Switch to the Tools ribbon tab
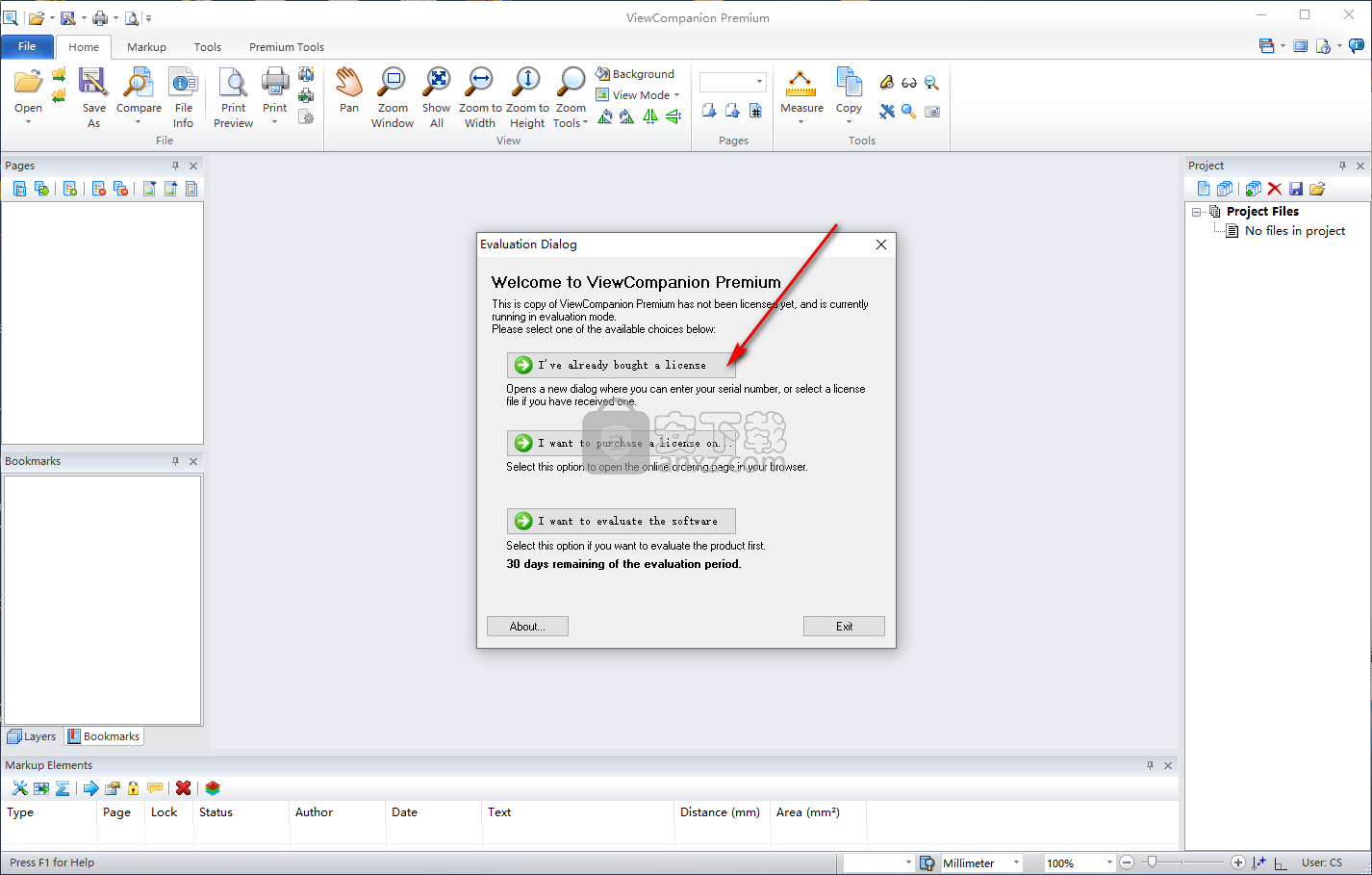Image resolution: width=1372 pixels, height=875 pixels. pos(208,47)
